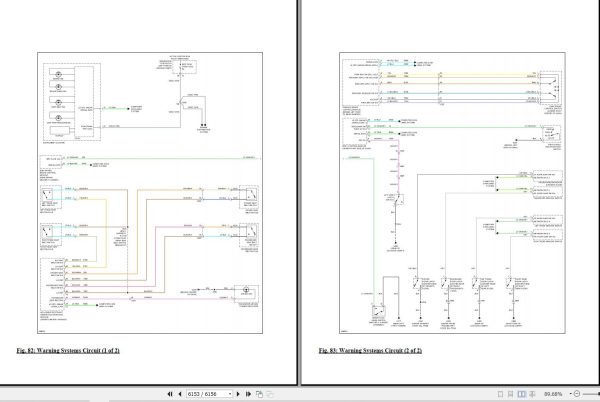This screenshot has height=402, width=600.
Task: Go to the previous page
Action: point(180,394)
